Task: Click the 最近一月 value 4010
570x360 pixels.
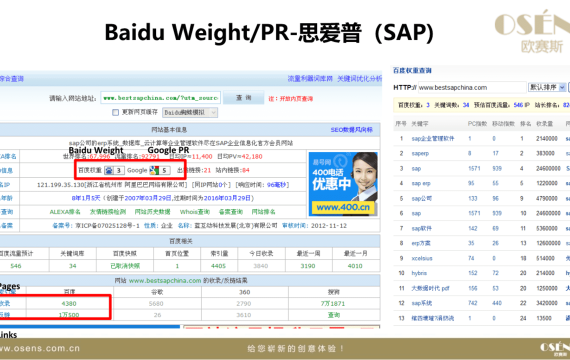Action: coord(355,266)
